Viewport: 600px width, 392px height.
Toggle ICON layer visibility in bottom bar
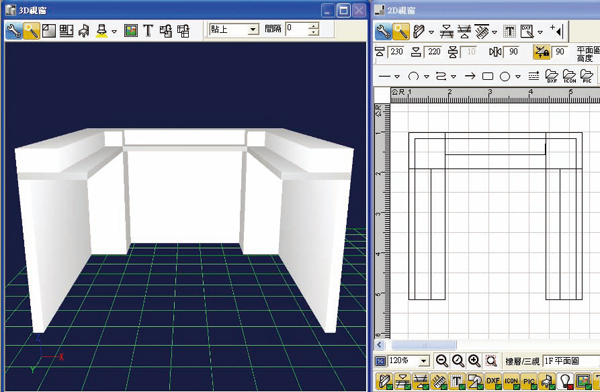[x=512, y=381]
